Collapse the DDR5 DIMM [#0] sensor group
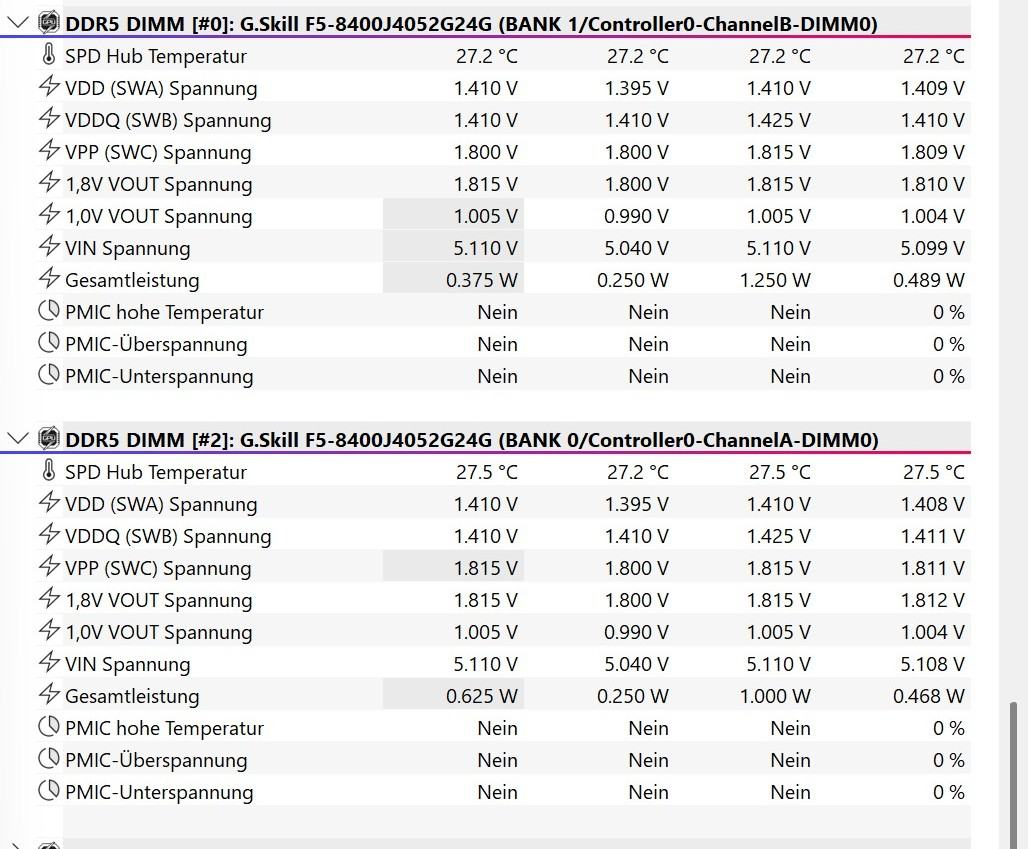 click(x=18, y=22)
